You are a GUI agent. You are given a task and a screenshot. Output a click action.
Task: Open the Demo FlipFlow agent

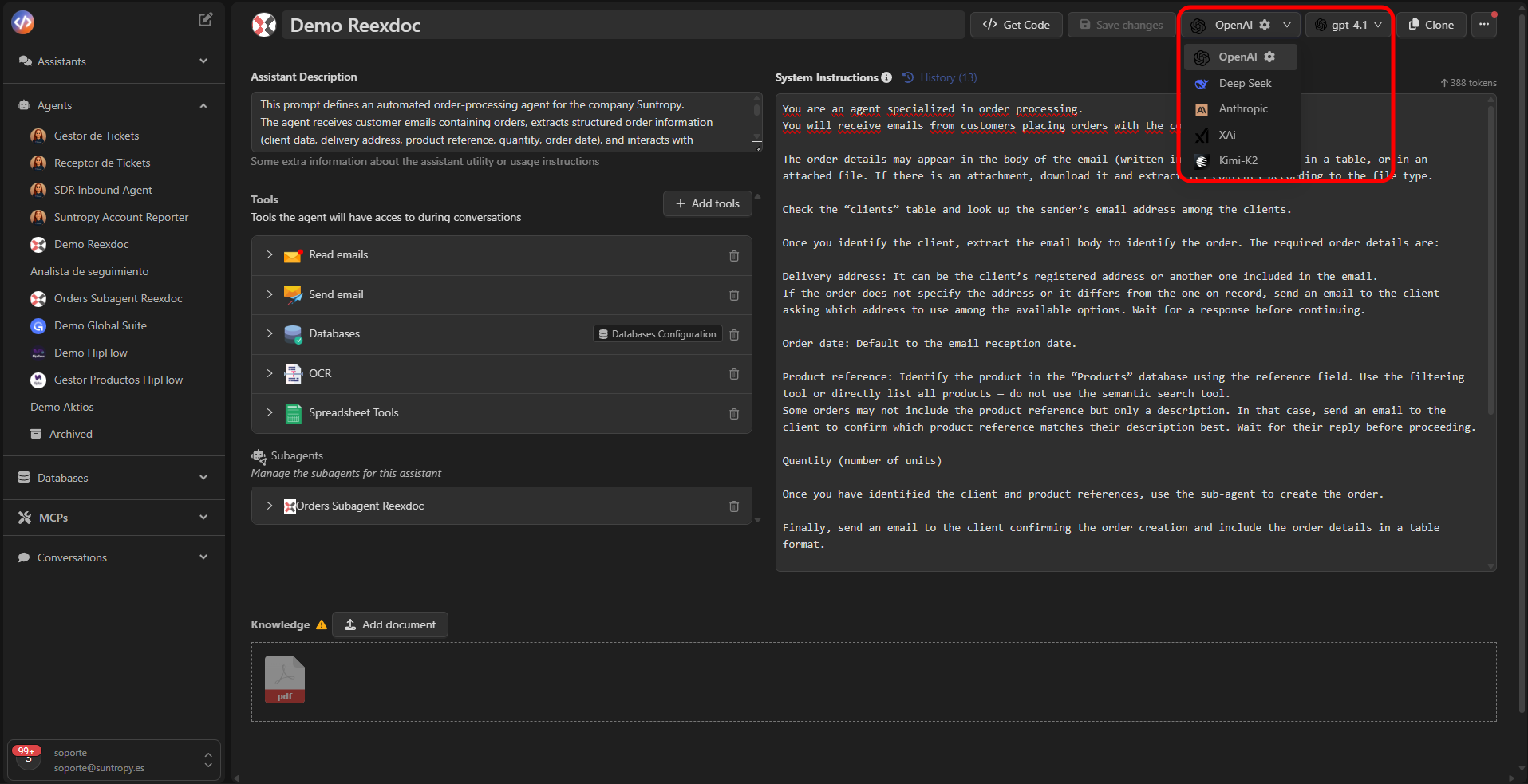91,353
